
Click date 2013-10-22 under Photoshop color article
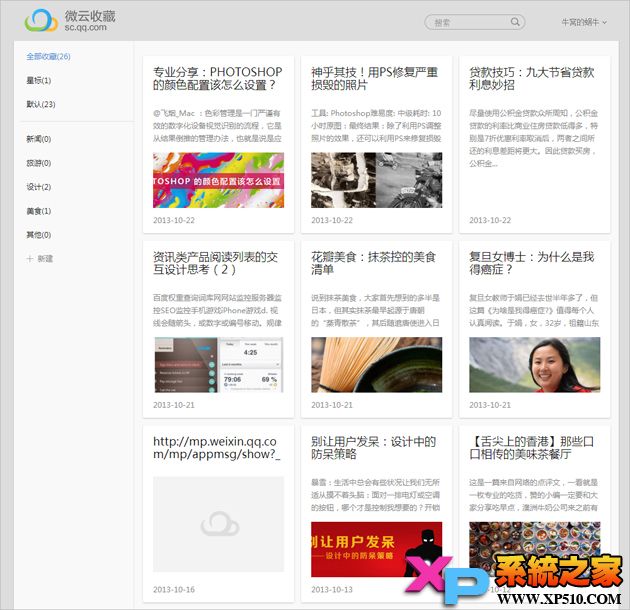(x=174, y=220)
